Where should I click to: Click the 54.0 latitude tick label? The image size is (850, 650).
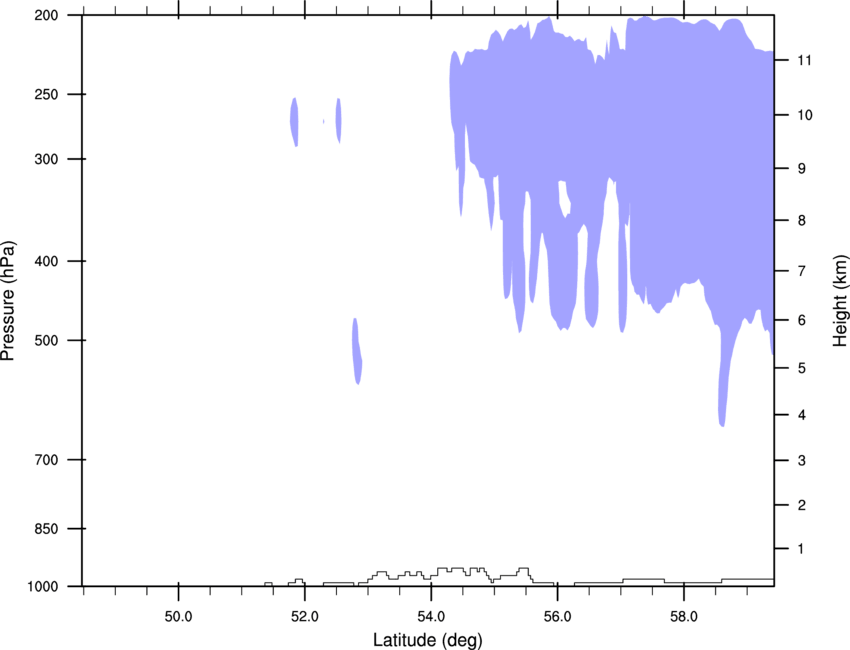431,617
